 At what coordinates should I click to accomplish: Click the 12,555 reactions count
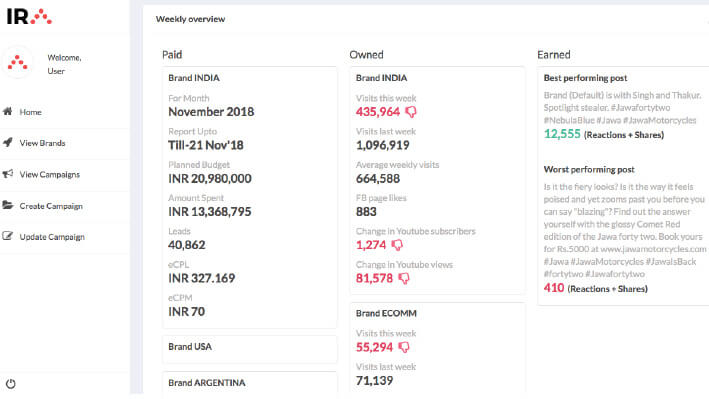(562, 134)
